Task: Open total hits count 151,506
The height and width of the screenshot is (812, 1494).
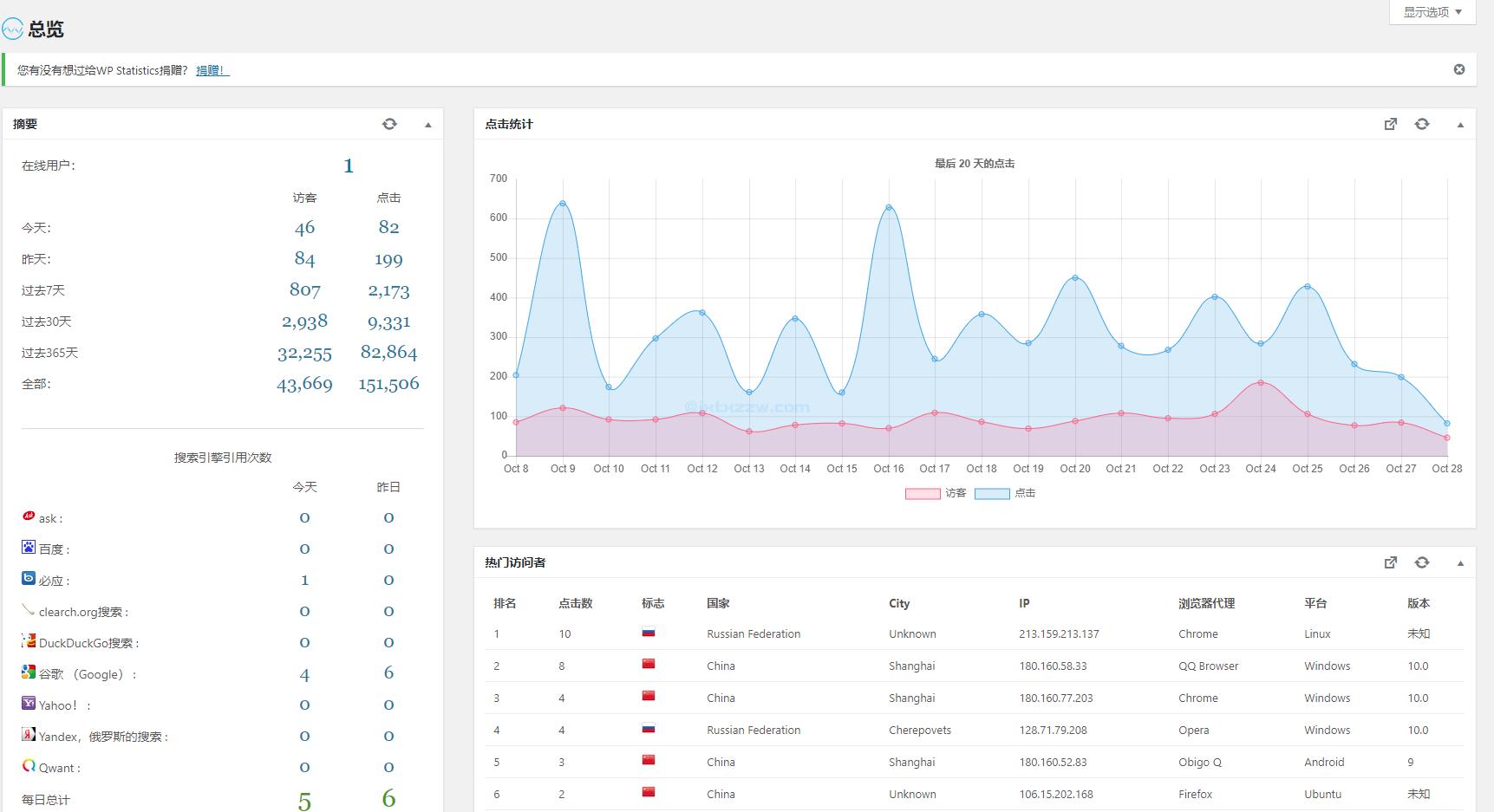Action: 388,384
